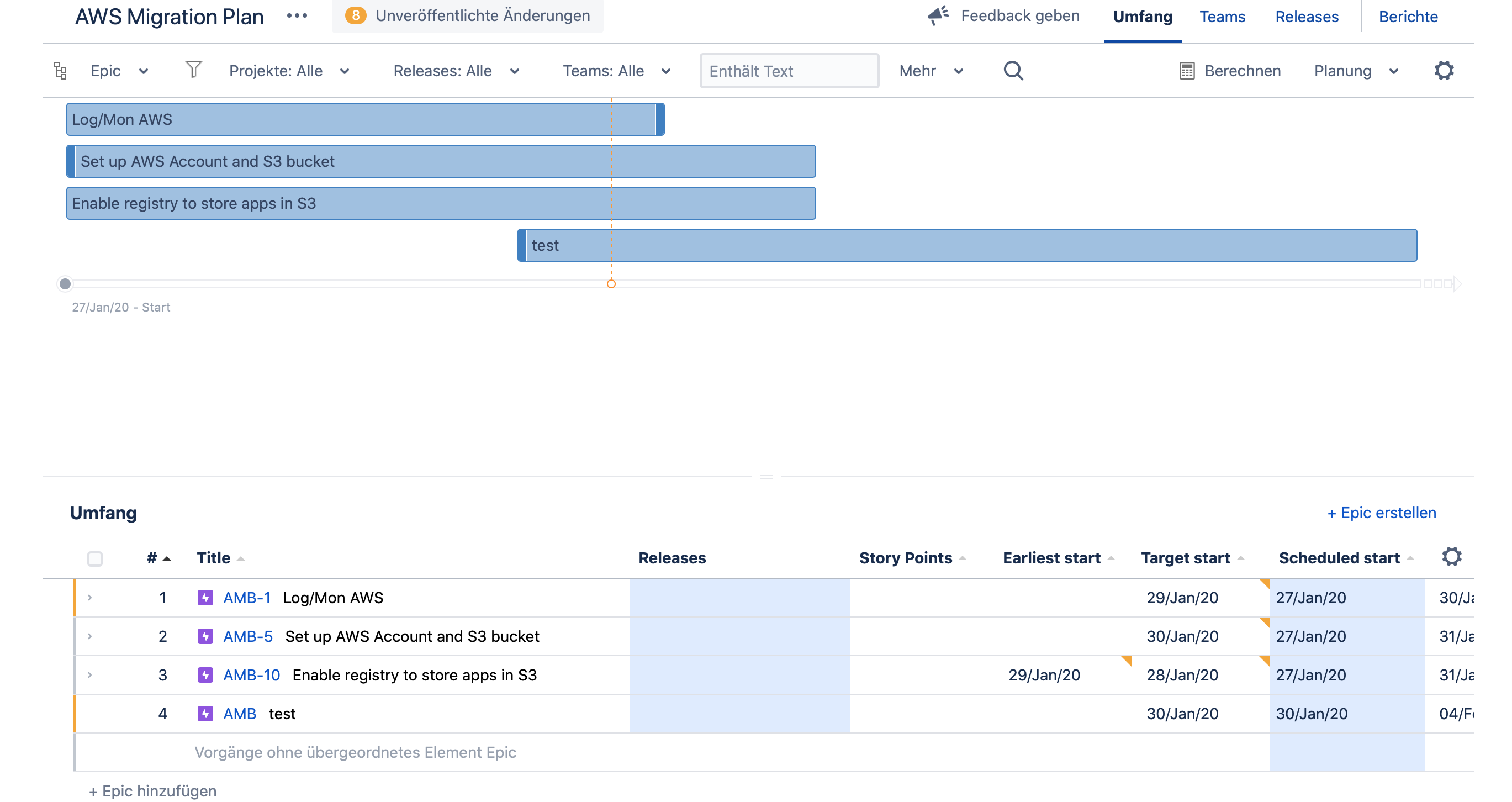
Task: Click the orange unpublished changes count badge
Action: coord(356,16)
